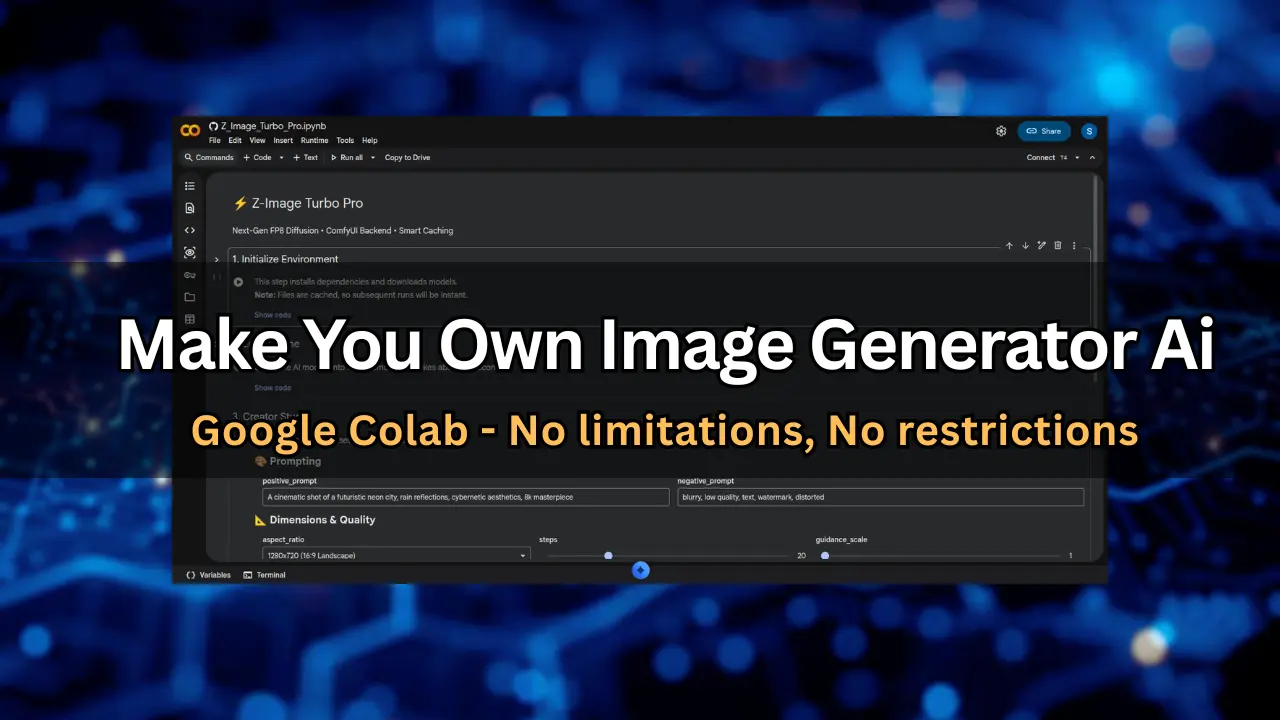
Task: Open the Table of contents sidebar panel
Action: [x=190, y=186]
